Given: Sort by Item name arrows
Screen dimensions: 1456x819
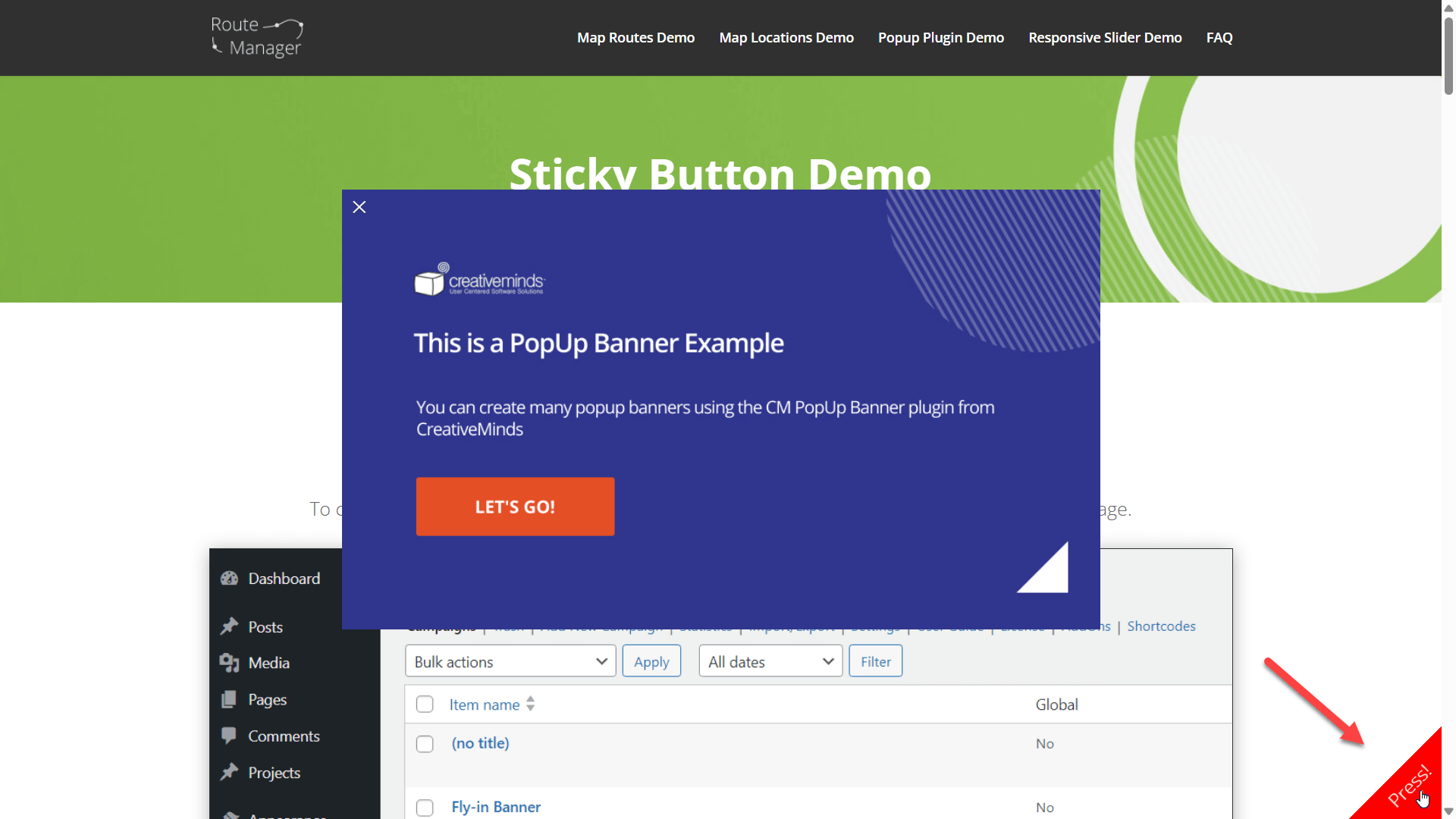Looking at the screenshot, I should (x=531, y=704).
